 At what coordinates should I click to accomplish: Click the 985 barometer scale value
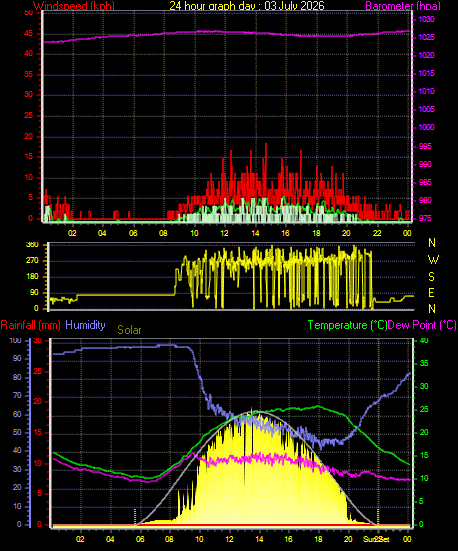point(425,182)
